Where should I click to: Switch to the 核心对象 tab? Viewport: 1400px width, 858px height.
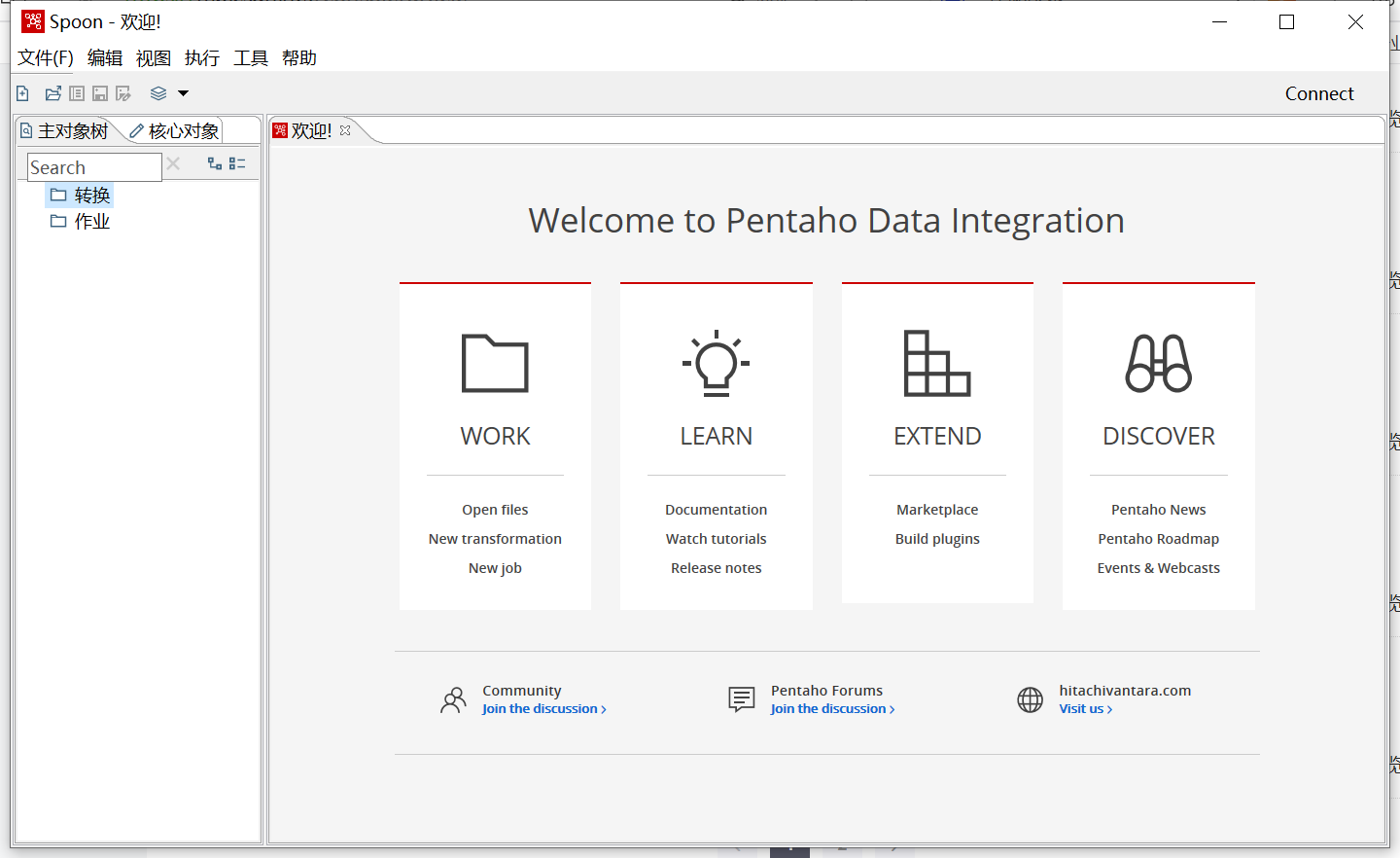coord(175,130)
